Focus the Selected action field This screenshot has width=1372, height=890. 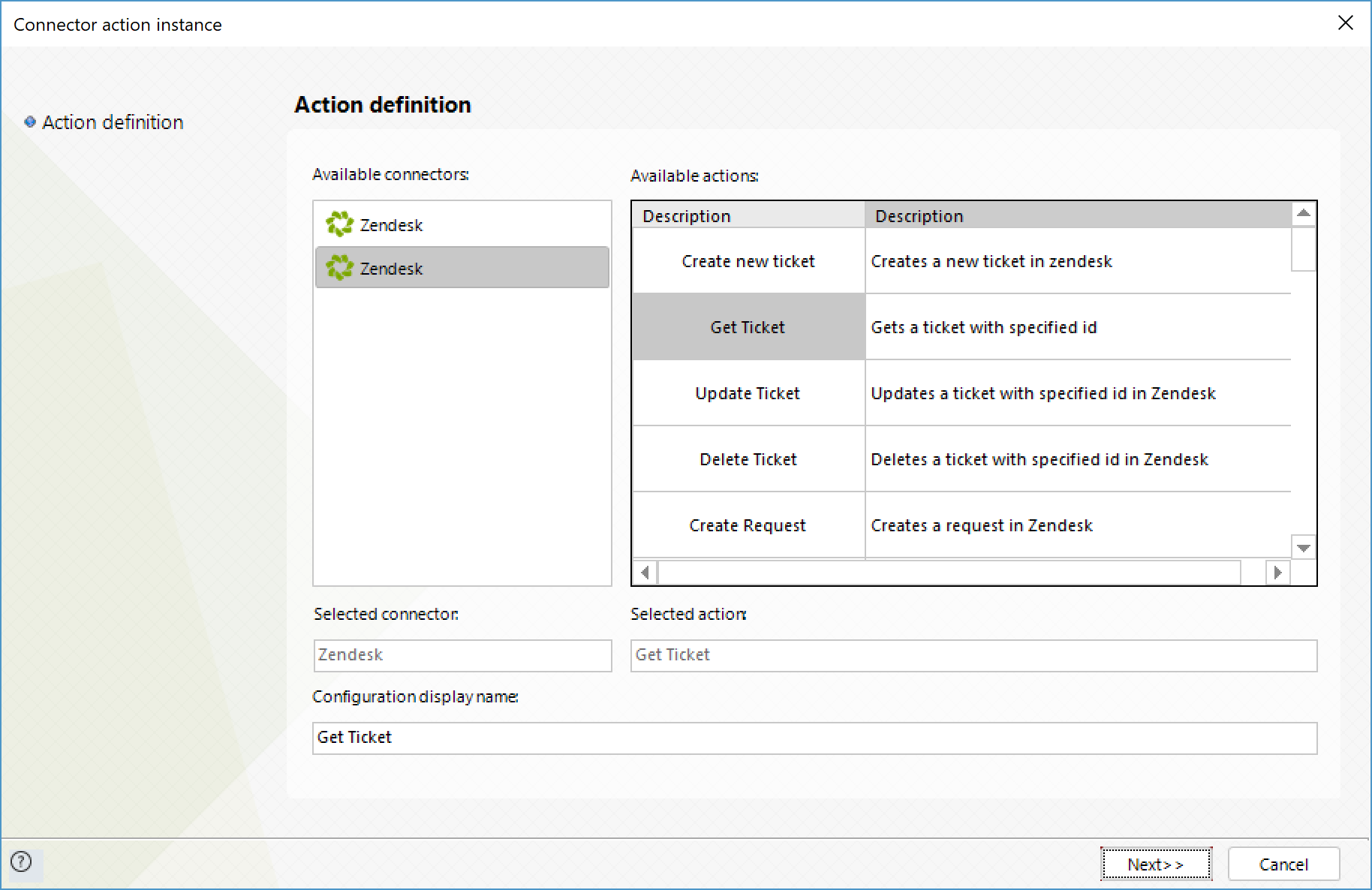click(973, 655)
